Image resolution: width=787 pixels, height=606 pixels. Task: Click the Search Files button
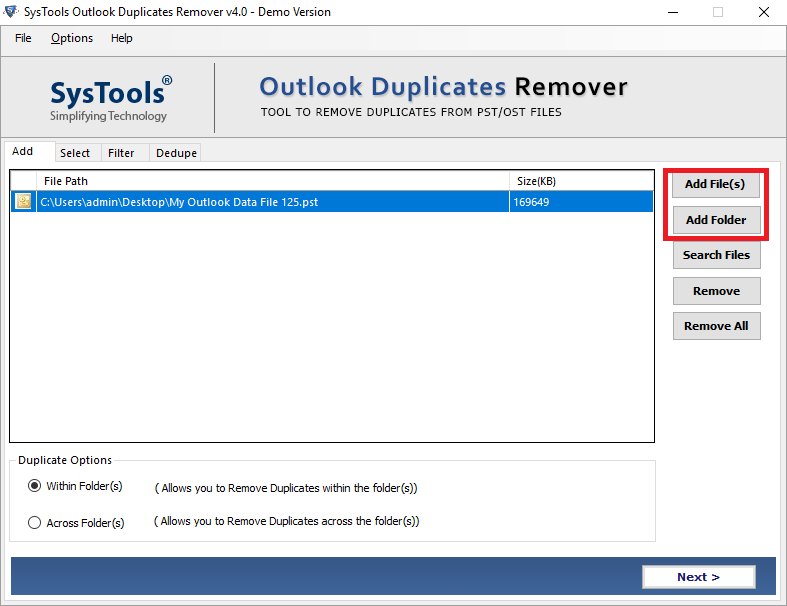pos(716,255)
